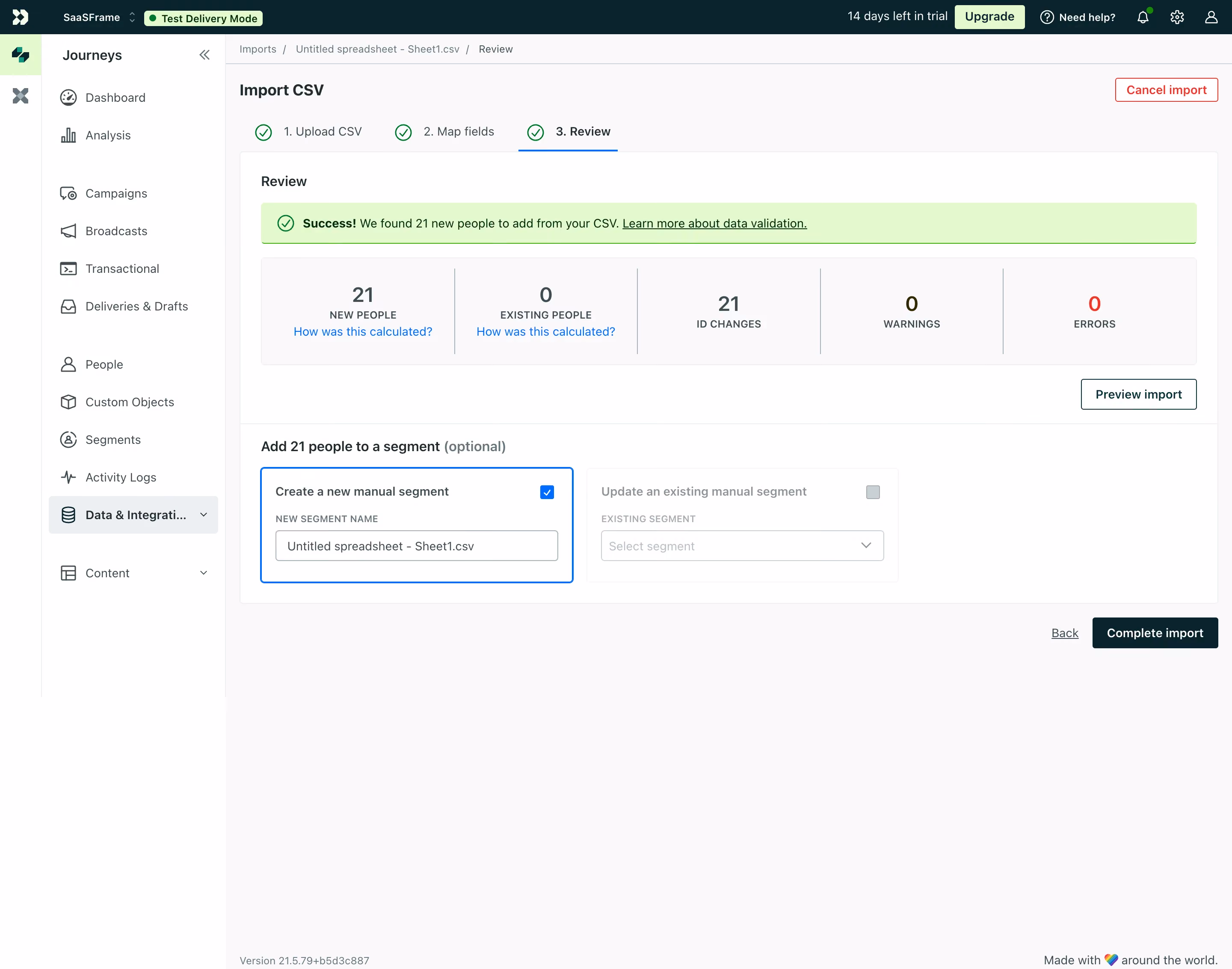Click the Upgrade button
This screenshot has width=1232, height=969.
(989, 16)
